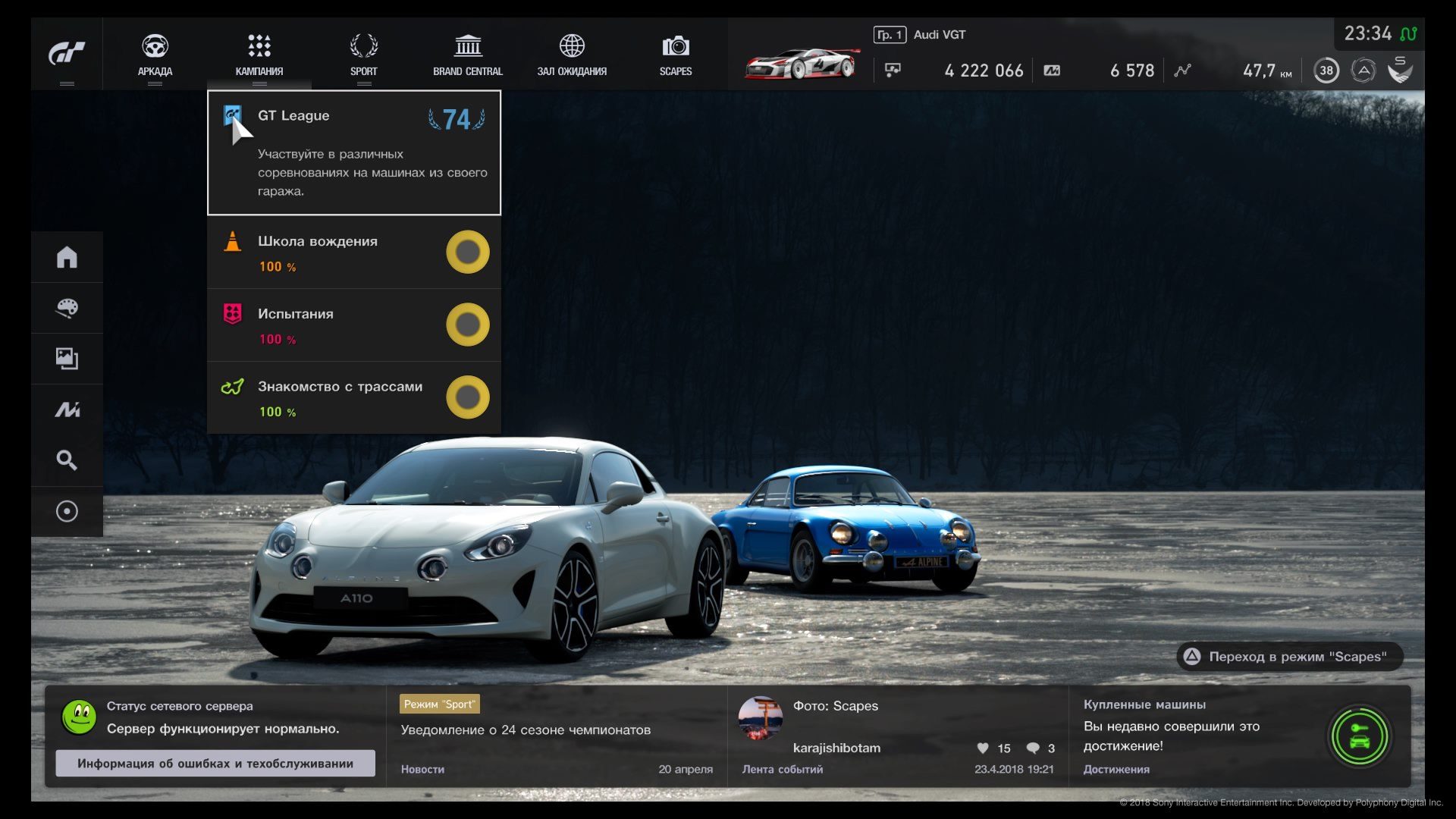Click the GT League level 74 badge
Viewport: 1456px width, 819px height.
click(x=457, y=119)
